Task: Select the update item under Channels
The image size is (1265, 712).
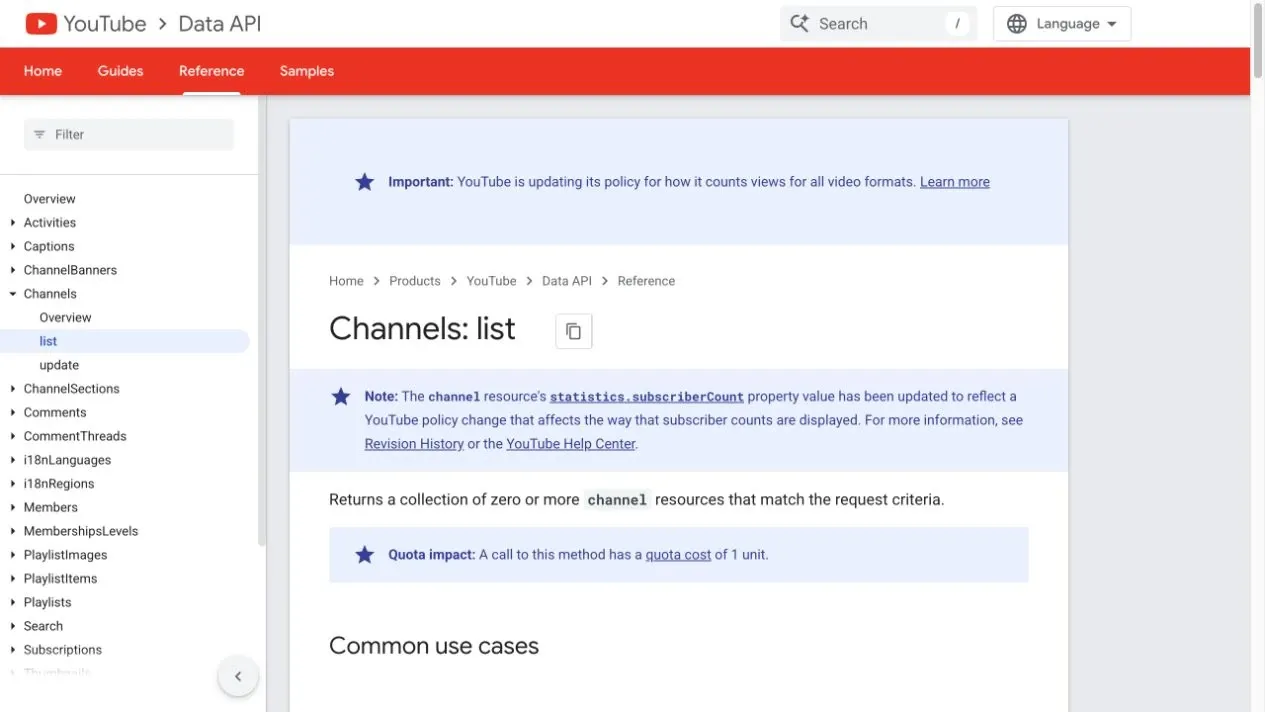Action: click(59, 366)
